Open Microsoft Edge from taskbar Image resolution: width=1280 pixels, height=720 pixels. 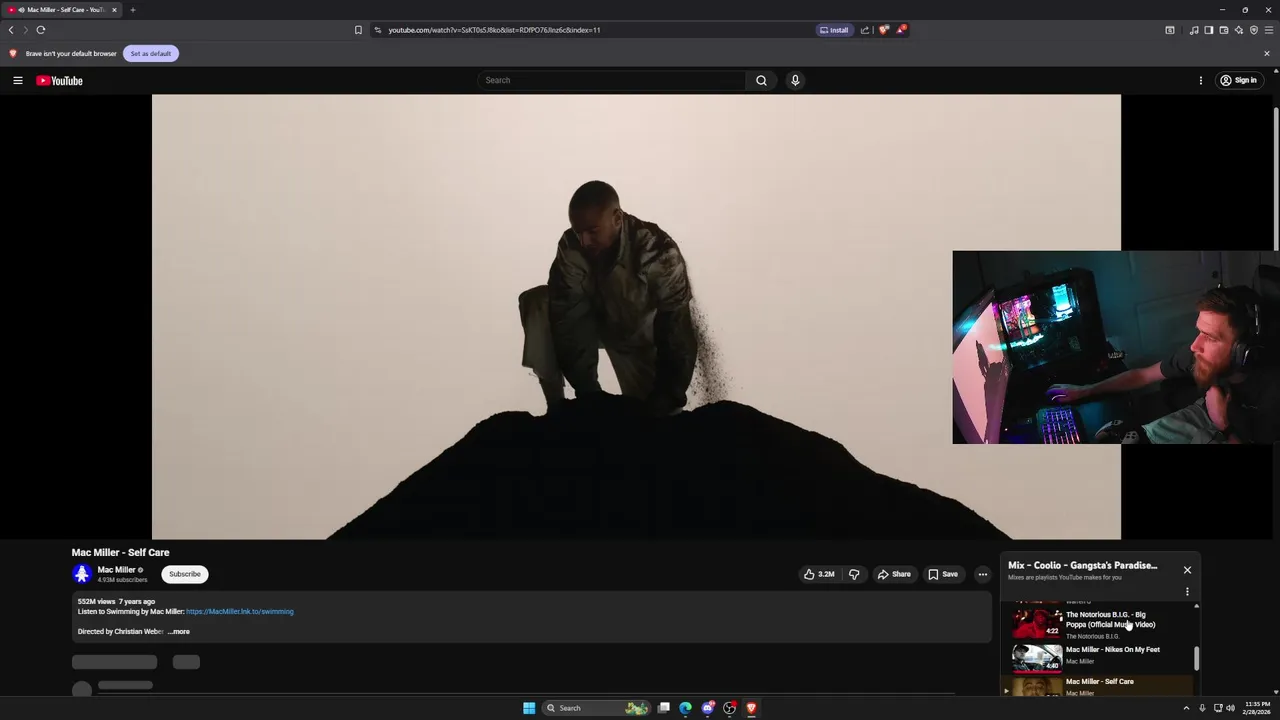[x=685, y=708]
